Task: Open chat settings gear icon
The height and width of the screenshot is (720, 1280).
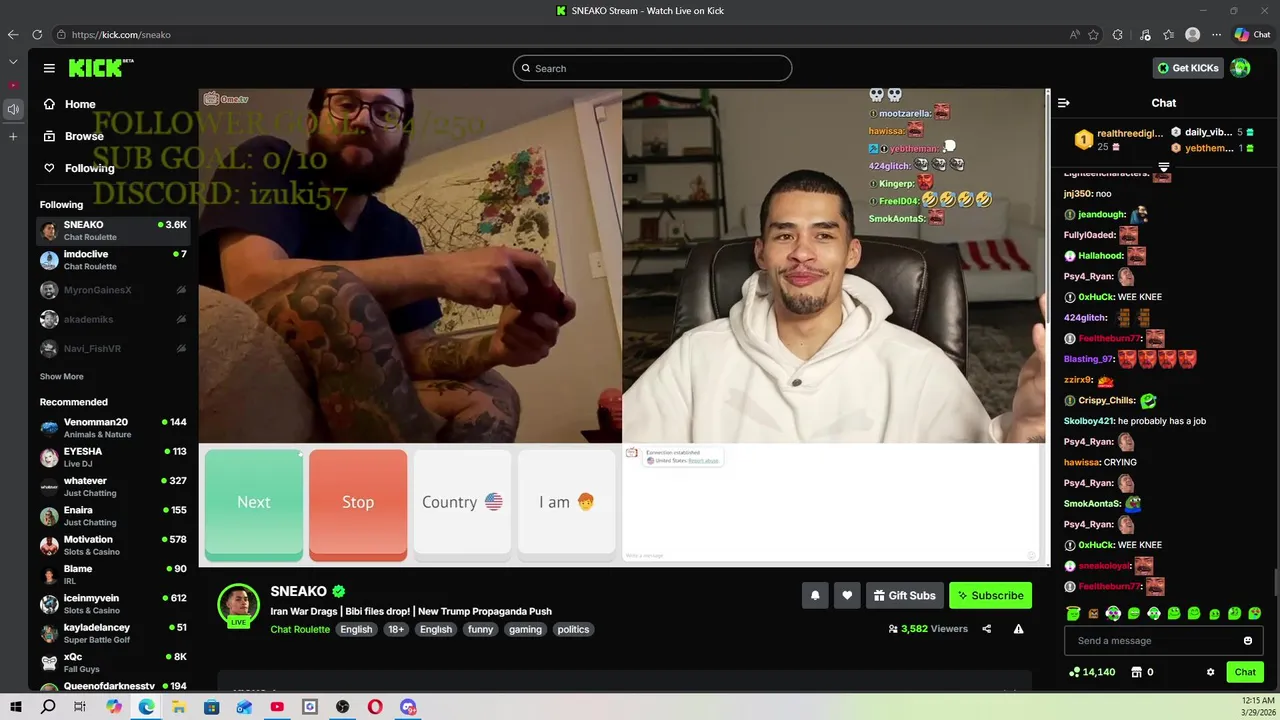Action: tap(1210, 672)
